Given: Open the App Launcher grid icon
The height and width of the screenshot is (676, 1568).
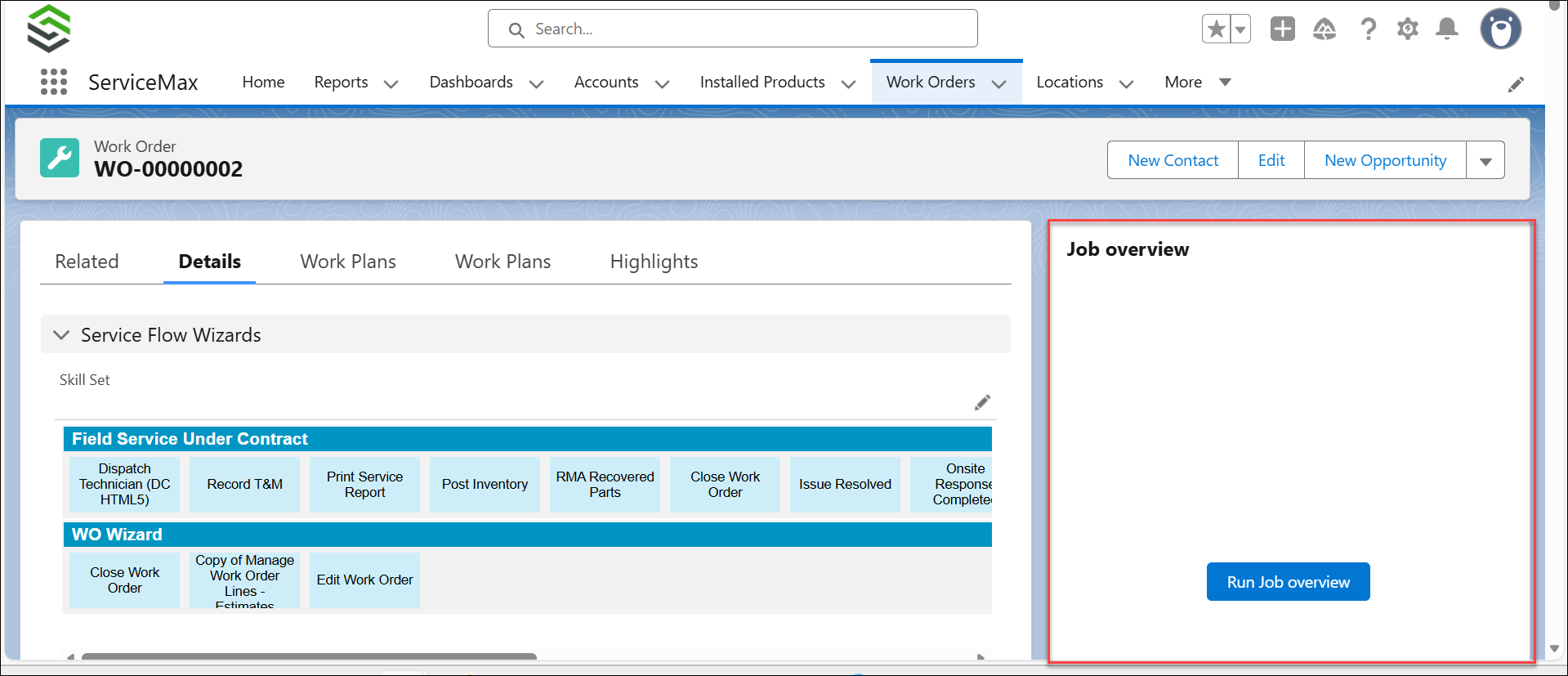Looking at the screenshot, I should click(54, 82).
